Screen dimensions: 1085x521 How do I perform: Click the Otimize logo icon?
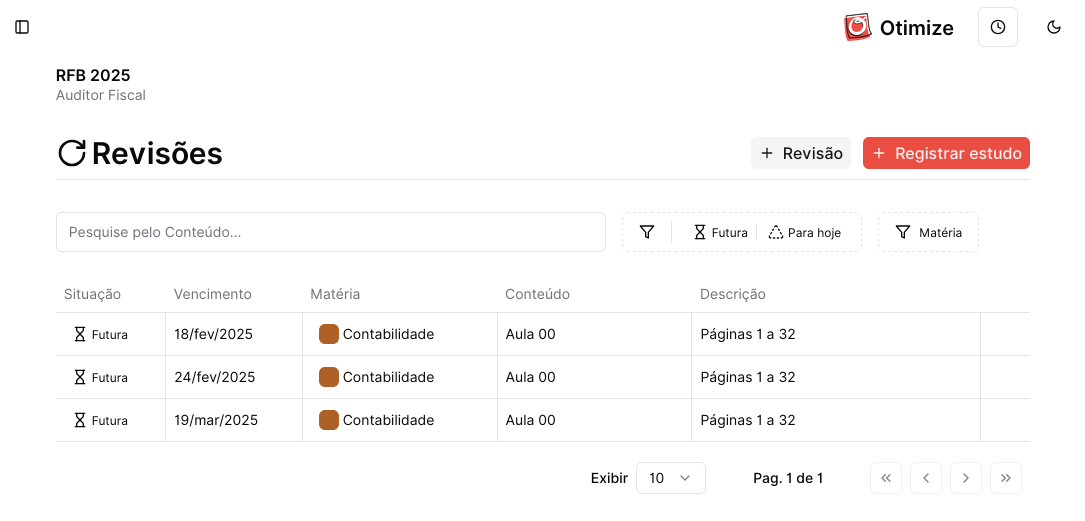[x=858, y=27]
